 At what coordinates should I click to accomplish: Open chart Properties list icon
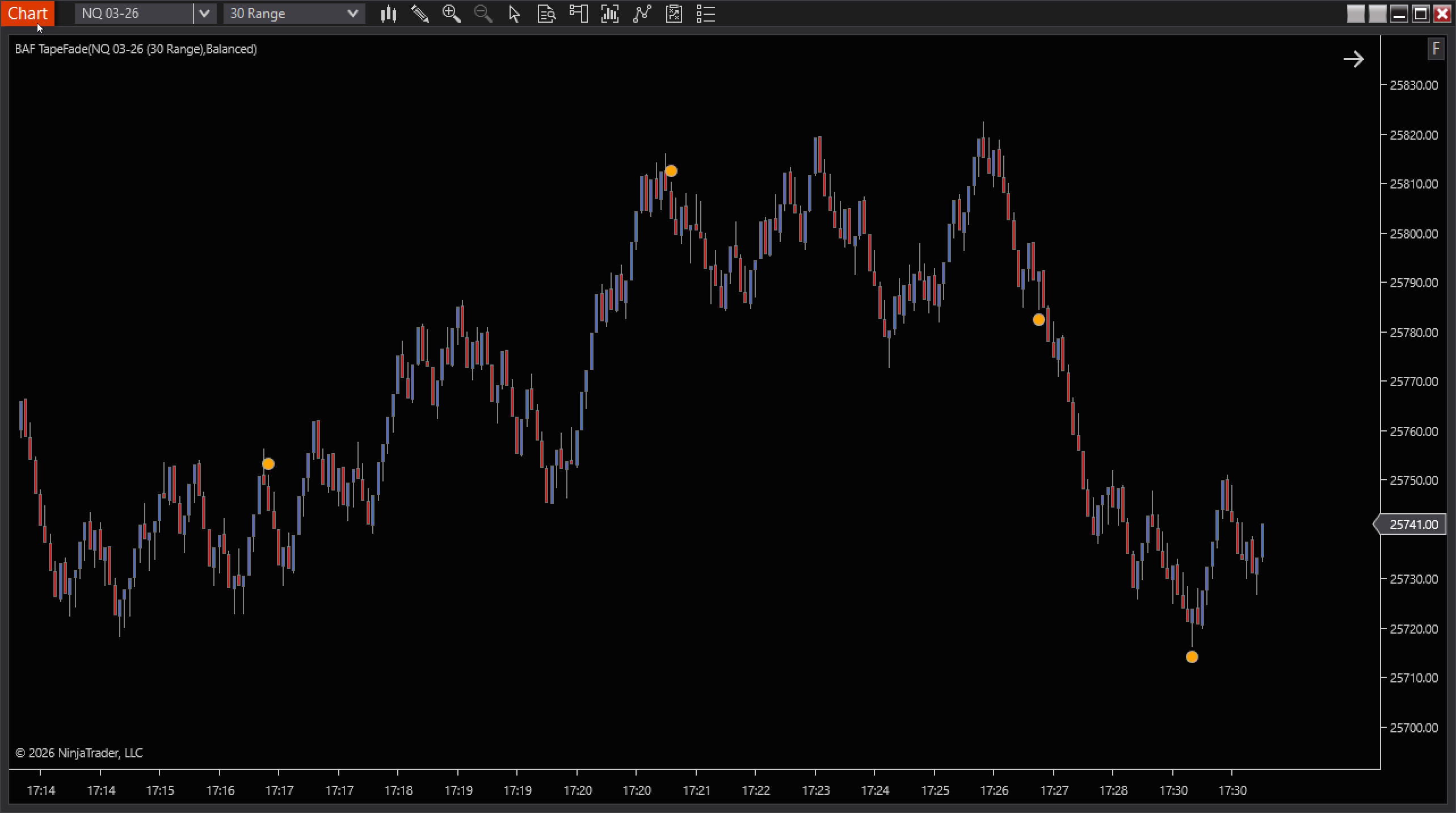pos(705,14)
